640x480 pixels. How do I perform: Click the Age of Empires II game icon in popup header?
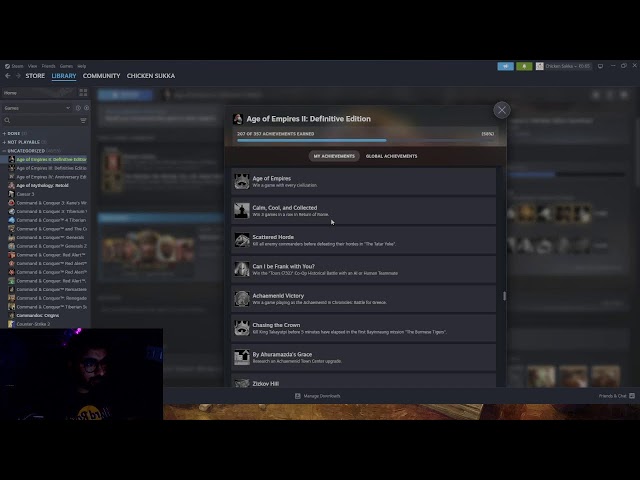click(238, 119)
